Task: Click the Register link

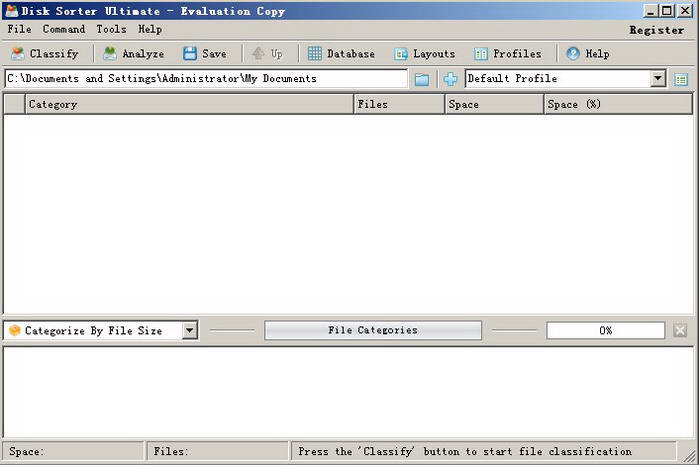Action: [x=657, y=30]
